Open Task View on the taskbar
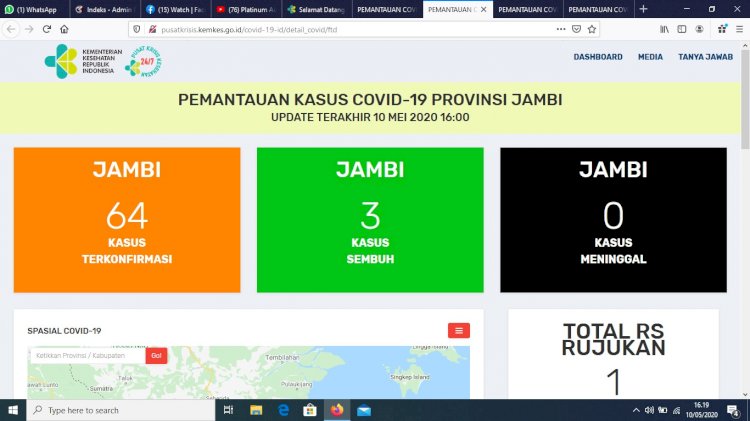The width and height of the screenshot is (750, 421). [229, 410]
